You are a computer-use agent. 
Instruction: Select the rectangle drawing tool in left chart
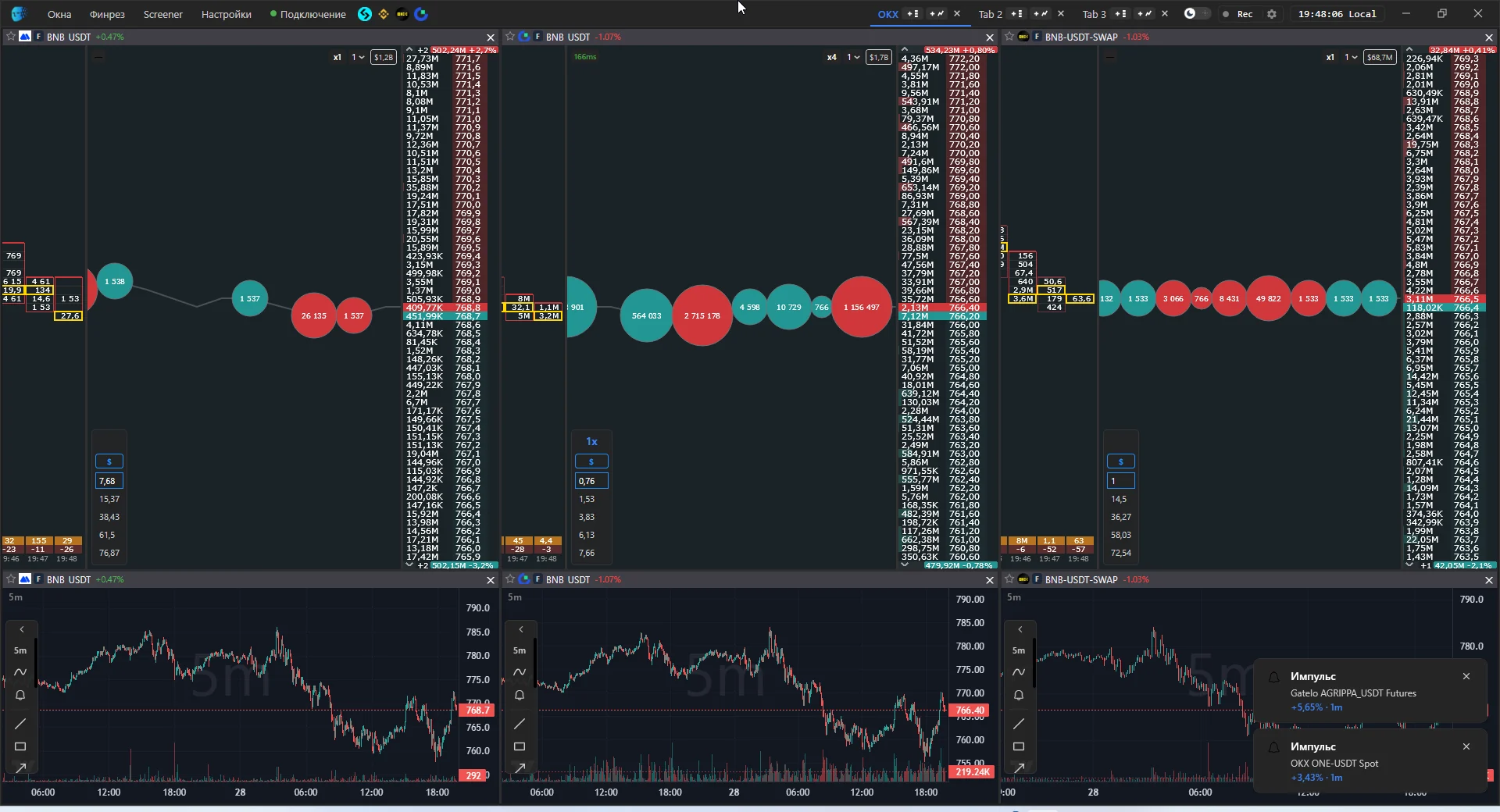[x=20, y=746]
